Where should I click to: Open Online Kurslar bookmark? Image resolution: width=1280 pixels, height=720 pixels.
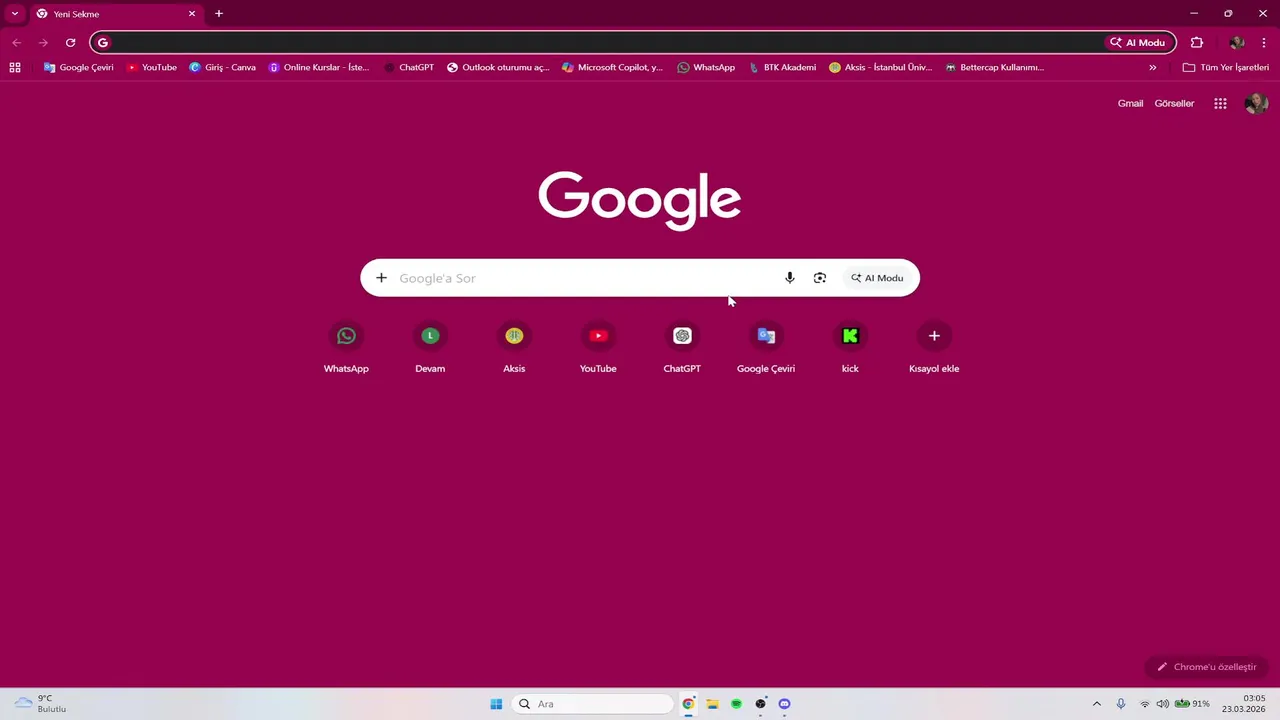coord(318,67)
